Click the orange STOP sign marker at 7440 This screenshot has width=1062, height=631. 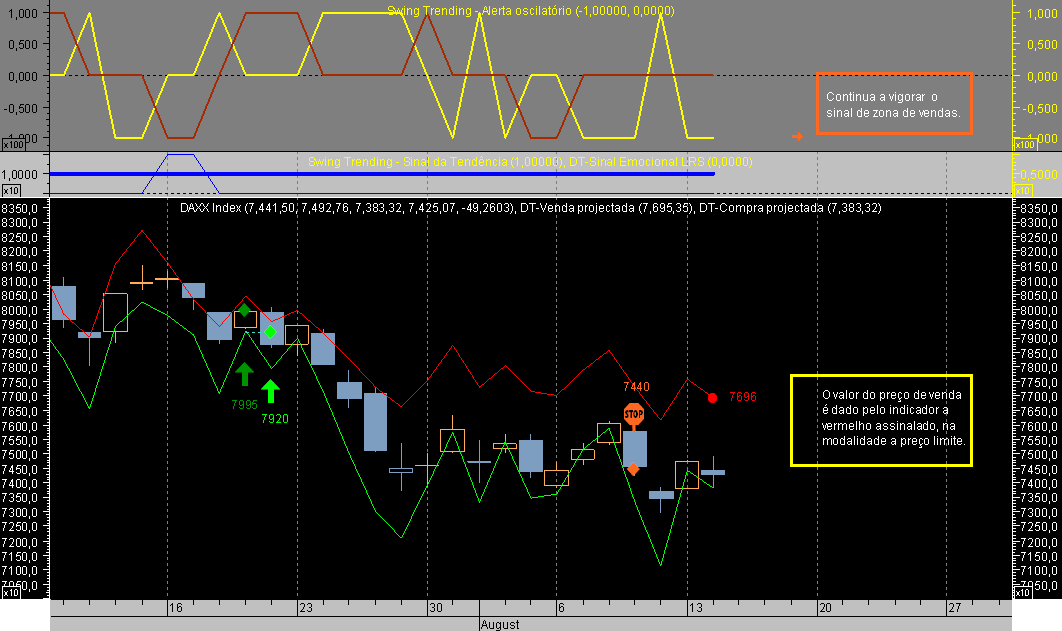coord(633,414)
